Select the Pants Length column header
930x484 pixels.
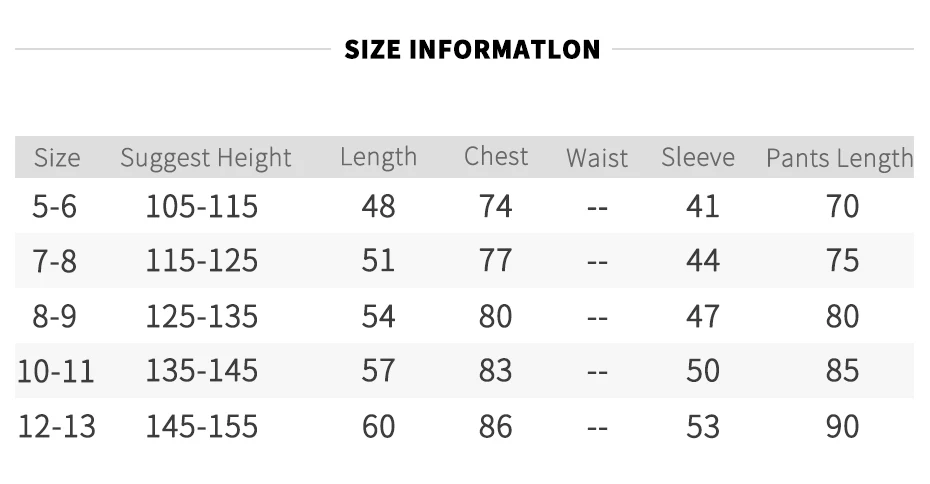tap(839, 158)
